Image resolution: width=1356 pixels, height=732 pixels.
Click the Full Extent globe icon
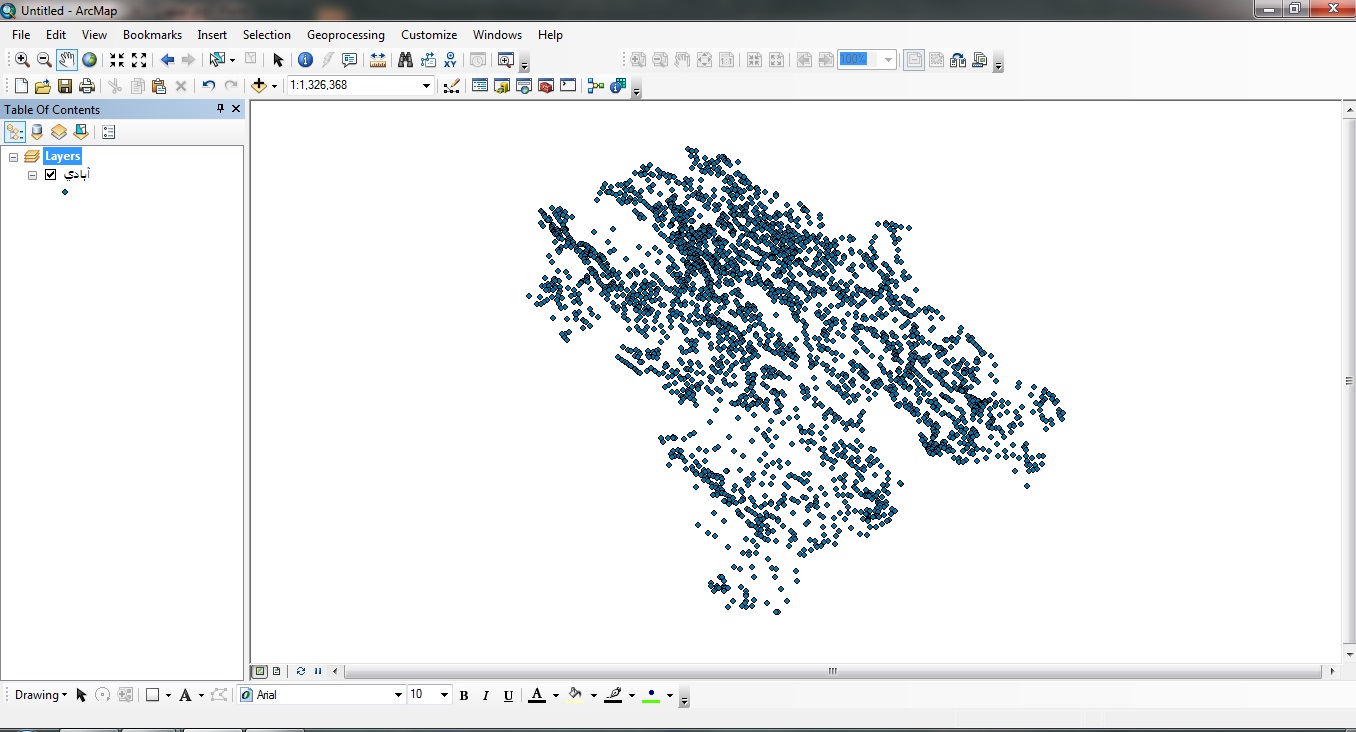pos(90,60)
